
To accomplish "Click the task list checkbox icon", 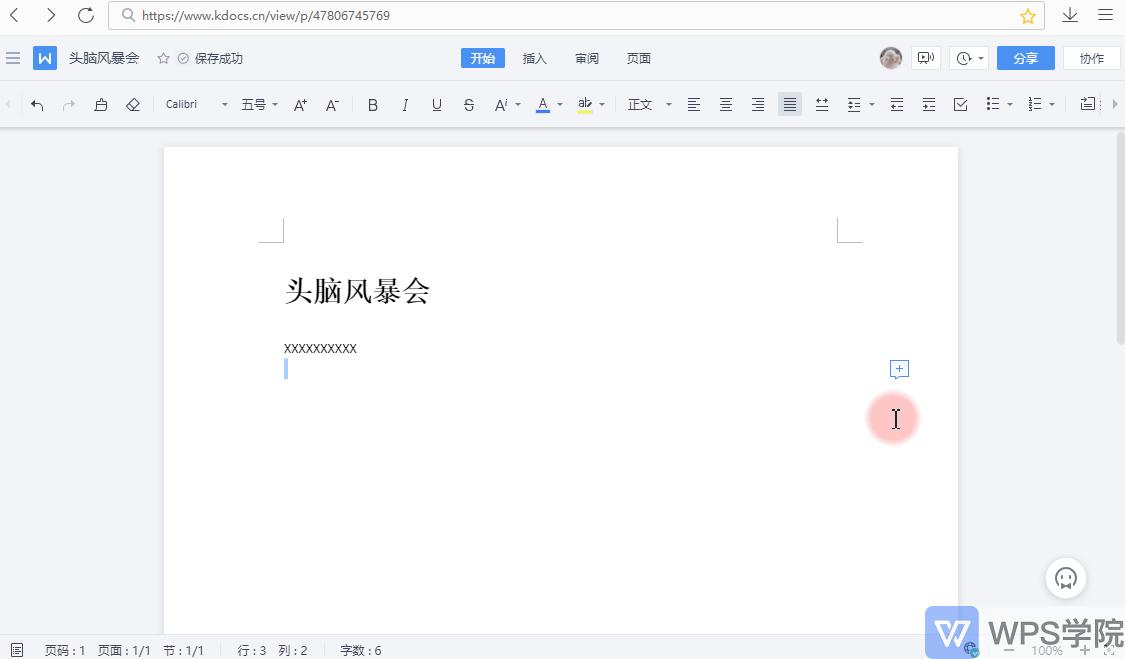I will 960,104.
